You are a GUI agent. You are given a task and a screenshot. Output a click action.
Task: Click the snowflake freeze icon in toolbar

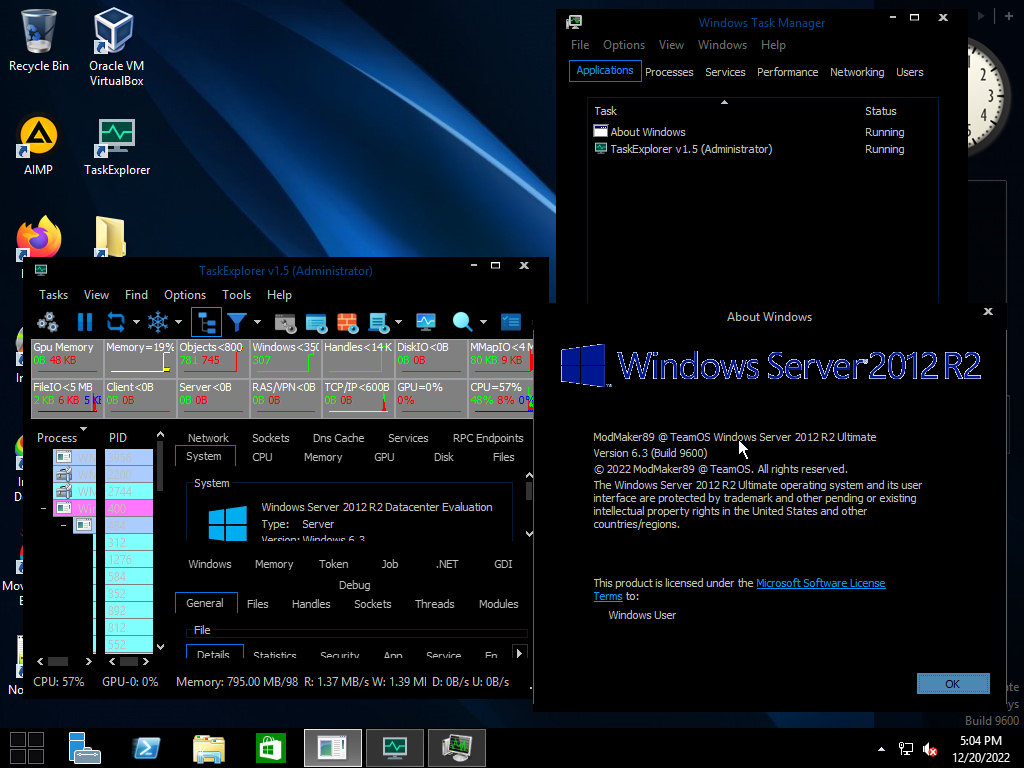[x=157, y=322]
